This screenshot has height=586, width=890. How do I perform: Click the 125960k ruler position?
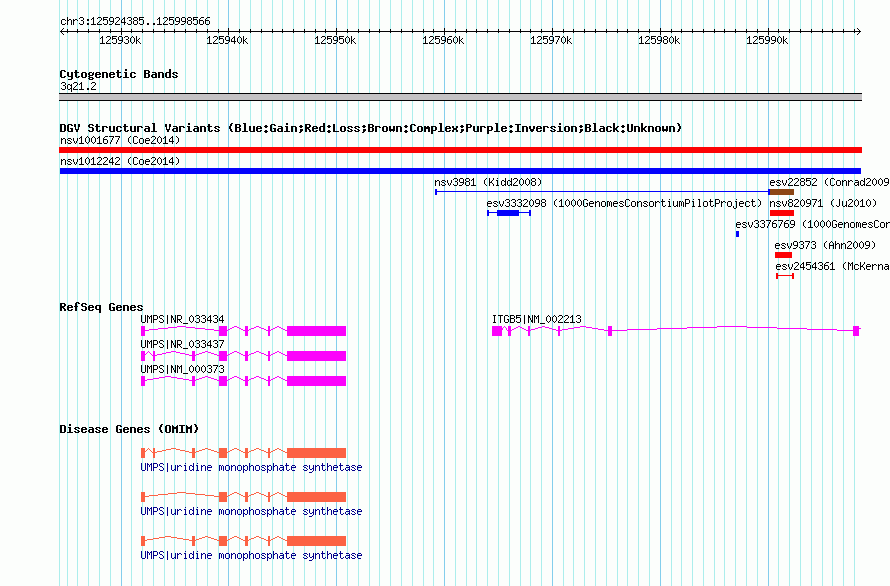[x=443, y=40]
